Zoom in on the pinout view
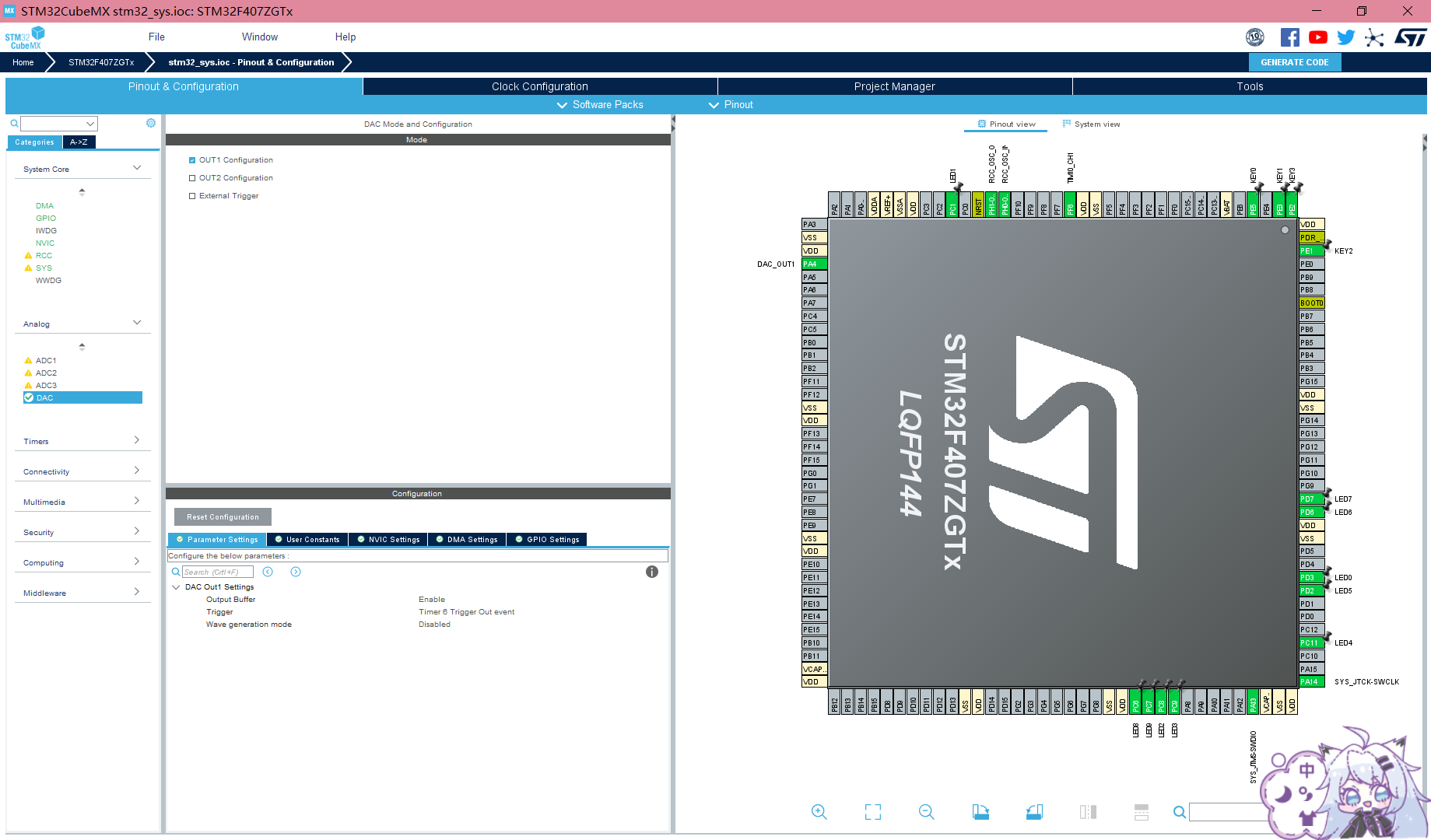The height and width of the screenshot is (840, 1431). pyautogui.click(x=819, y=812)
